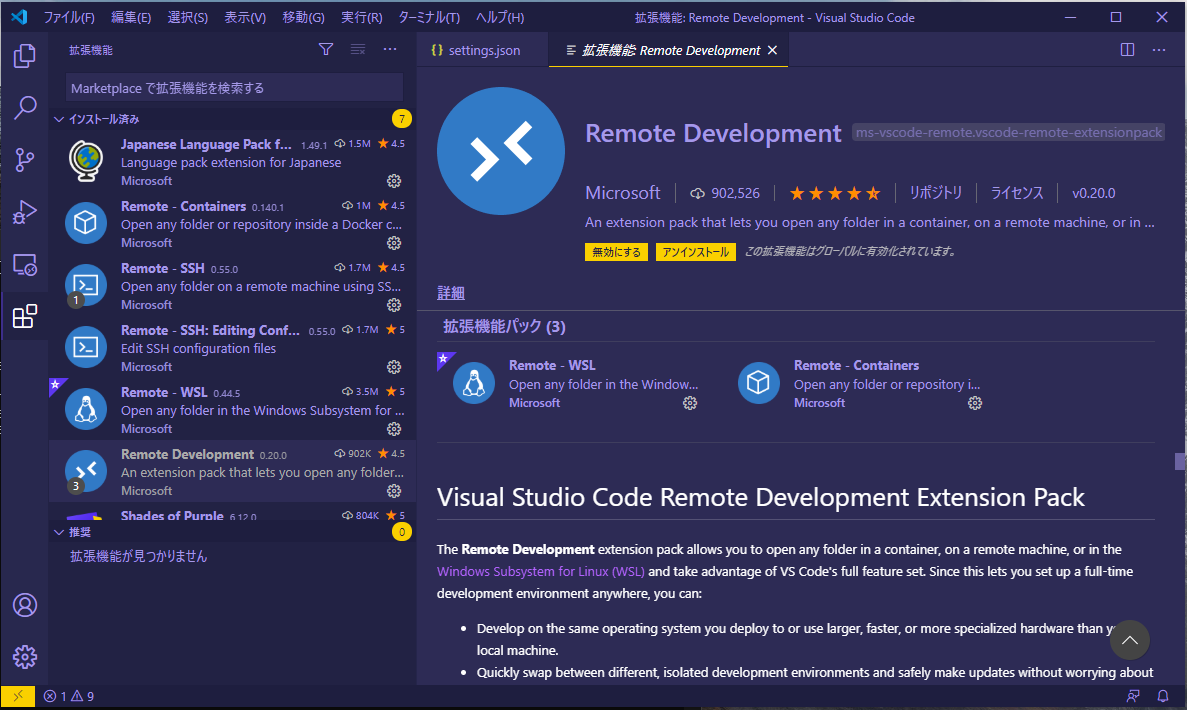Click the large Remote Development logo
Image resolution: width=1187 pixels, height=710 pixels.
tap(500, 151)
